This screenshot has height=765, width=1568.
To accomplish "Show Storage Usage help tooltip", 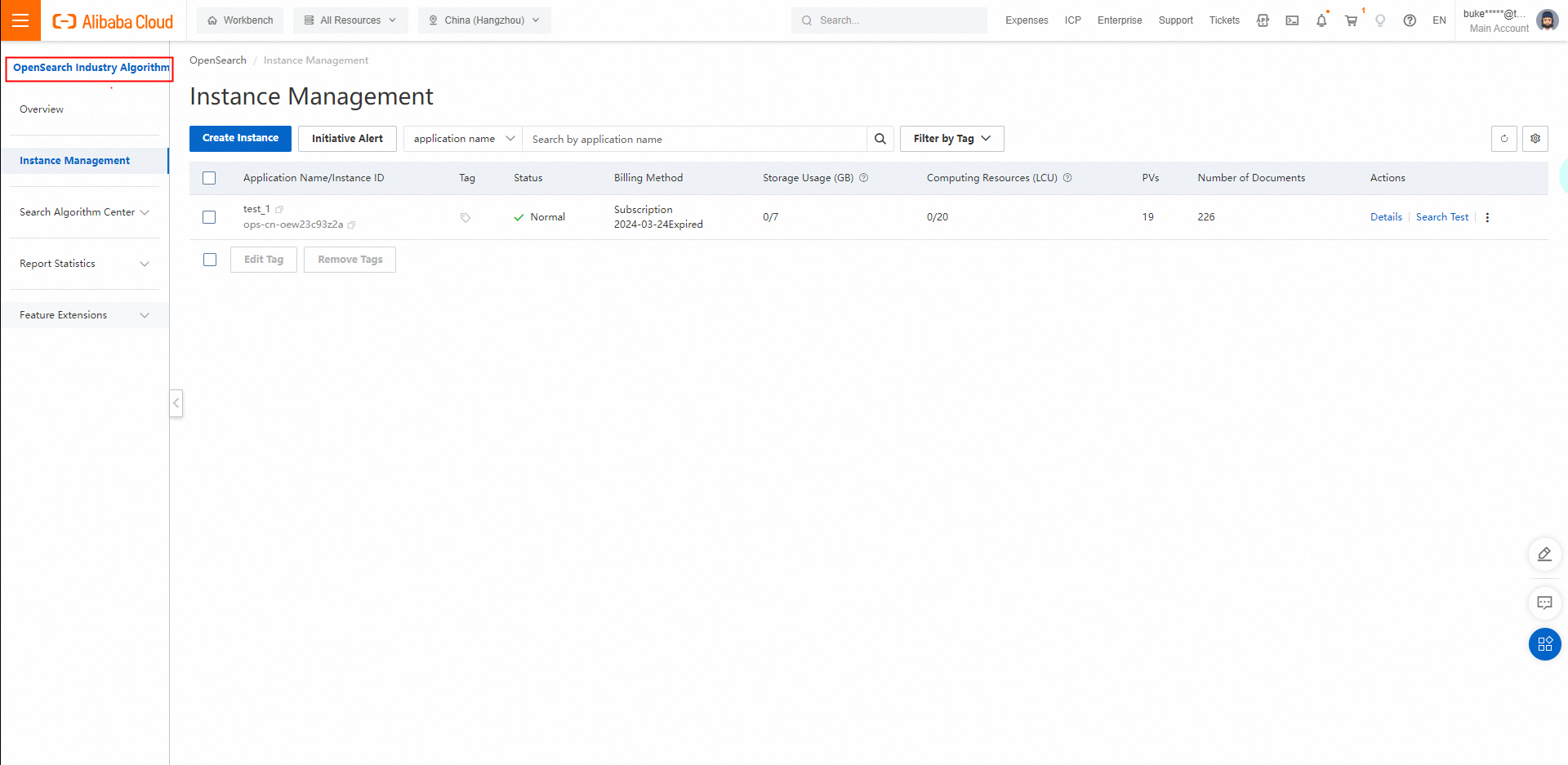I will pyautogui.click(x=864, y=178).
